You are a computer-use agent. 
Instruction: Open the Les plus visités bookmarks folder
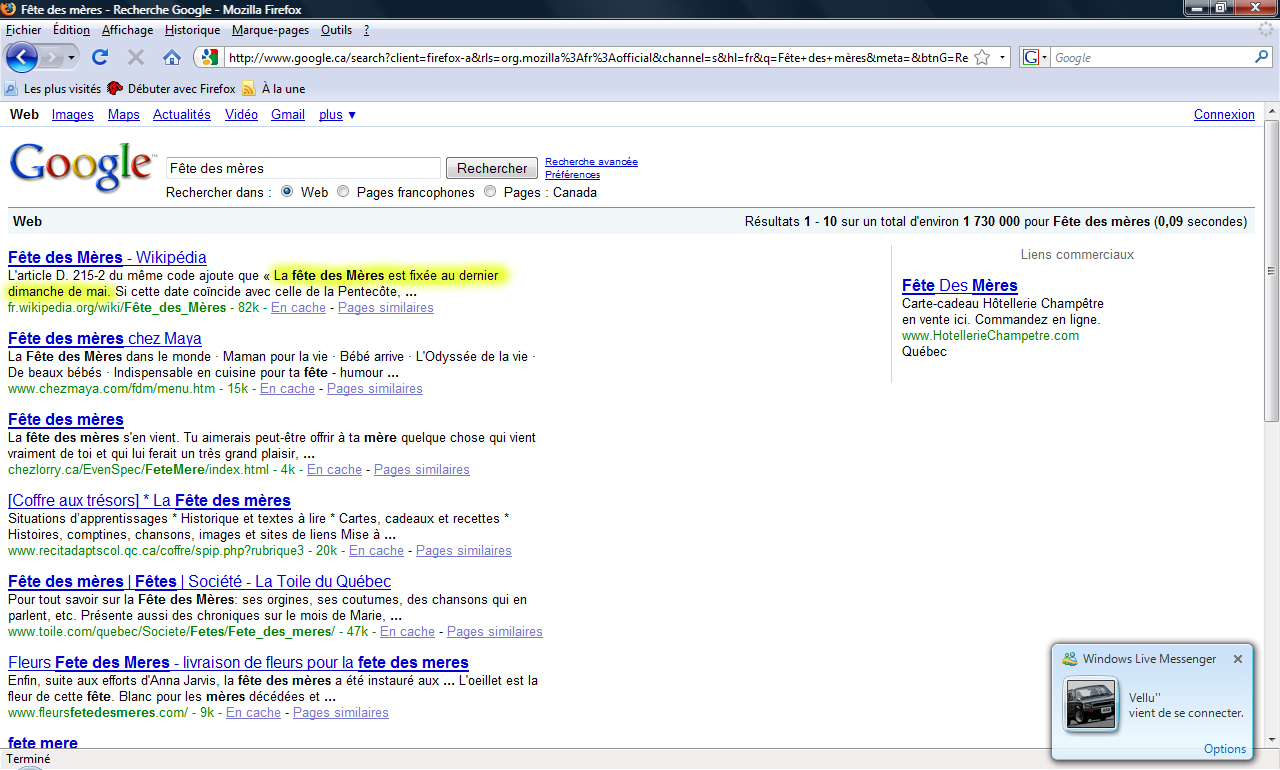[53, 89]
